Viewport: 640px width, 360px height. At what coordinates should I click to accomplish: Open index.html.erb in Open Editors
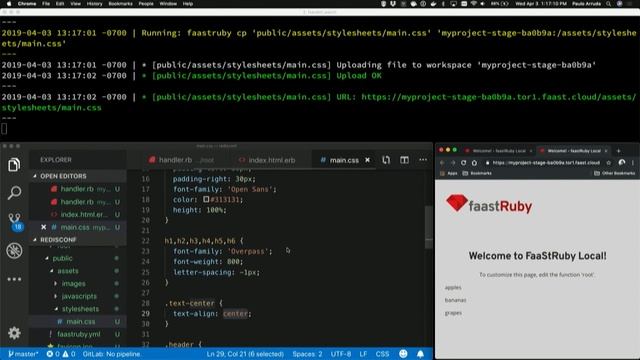(78, 214)
